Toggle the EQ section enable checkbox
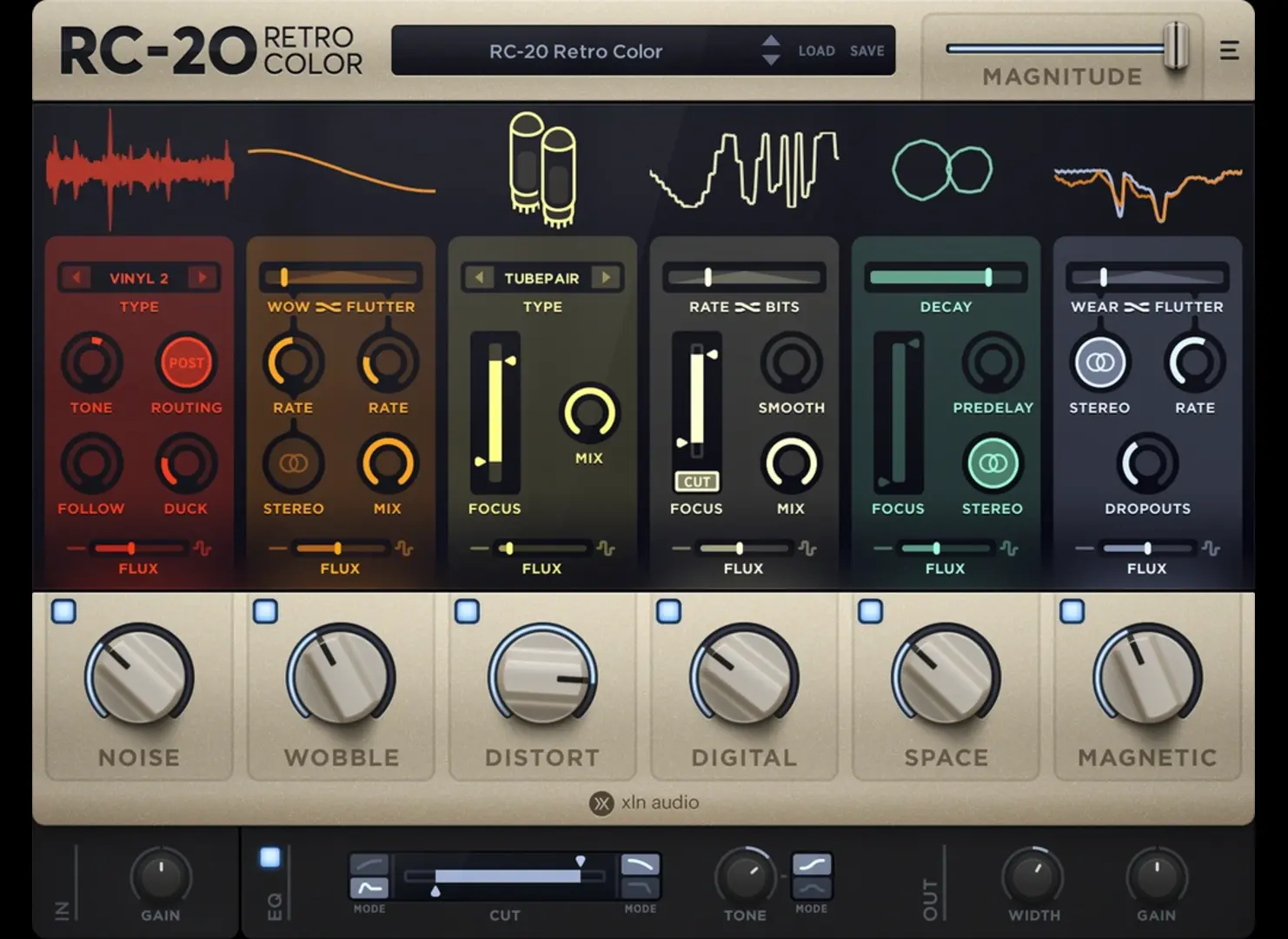This screenshot has height=939, width=1288. [270, 858]
